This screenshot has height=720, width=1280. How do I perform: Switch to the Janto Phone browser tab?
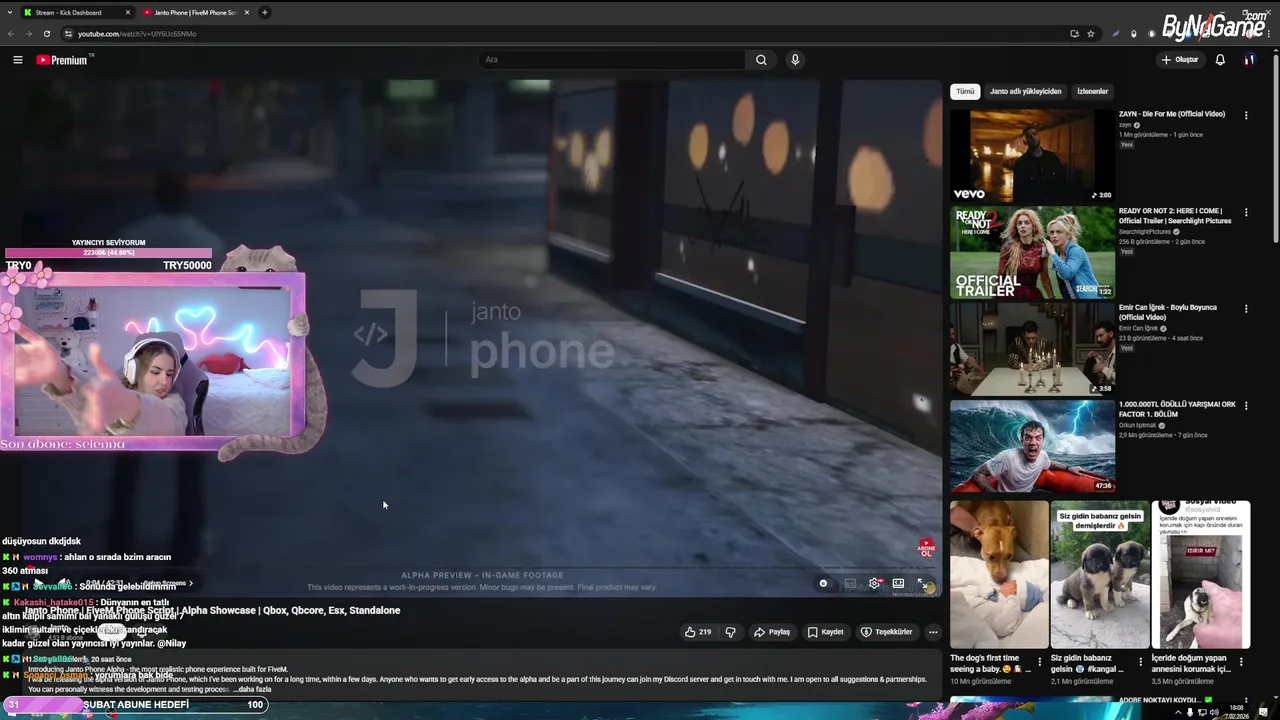195,12
